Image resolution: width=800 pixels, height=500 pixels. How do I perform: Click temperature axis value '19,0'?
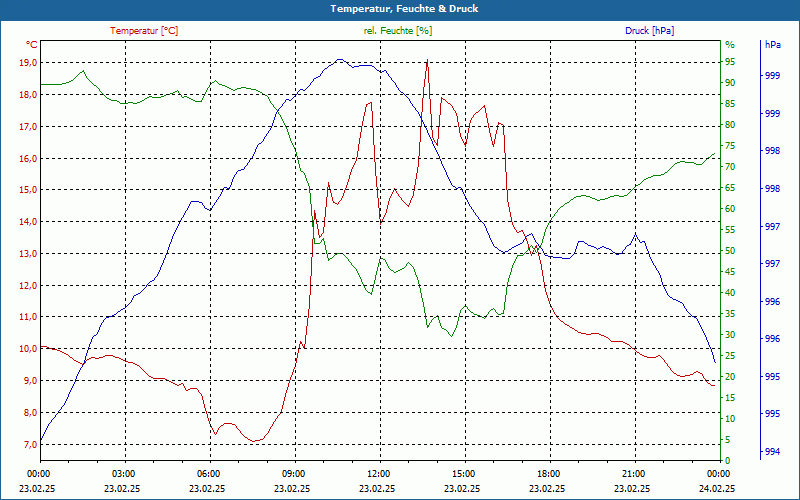(28, 63)
